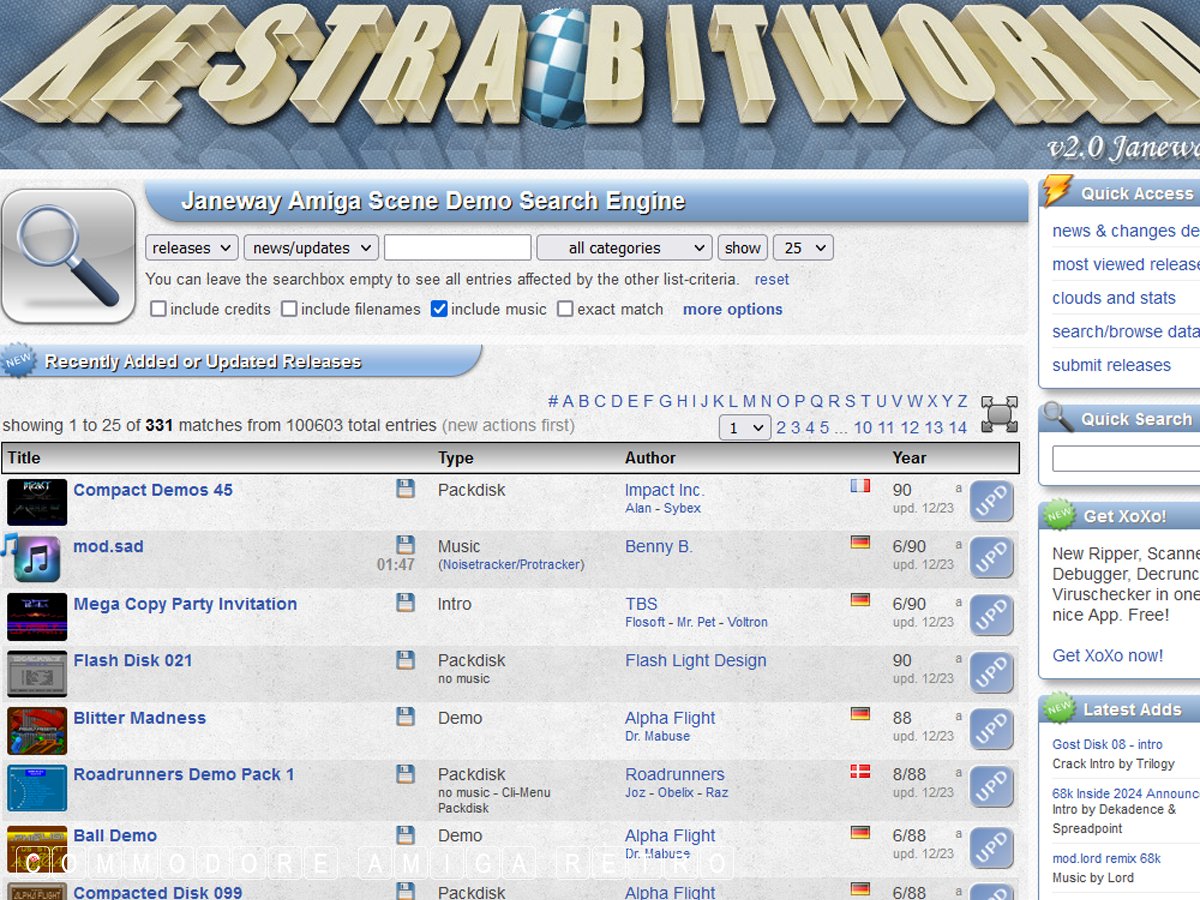The width and height of the screenshot is (1200, 900).
Task: Click the UPD badge on the mod.sad row
Action: click(991, 559)
